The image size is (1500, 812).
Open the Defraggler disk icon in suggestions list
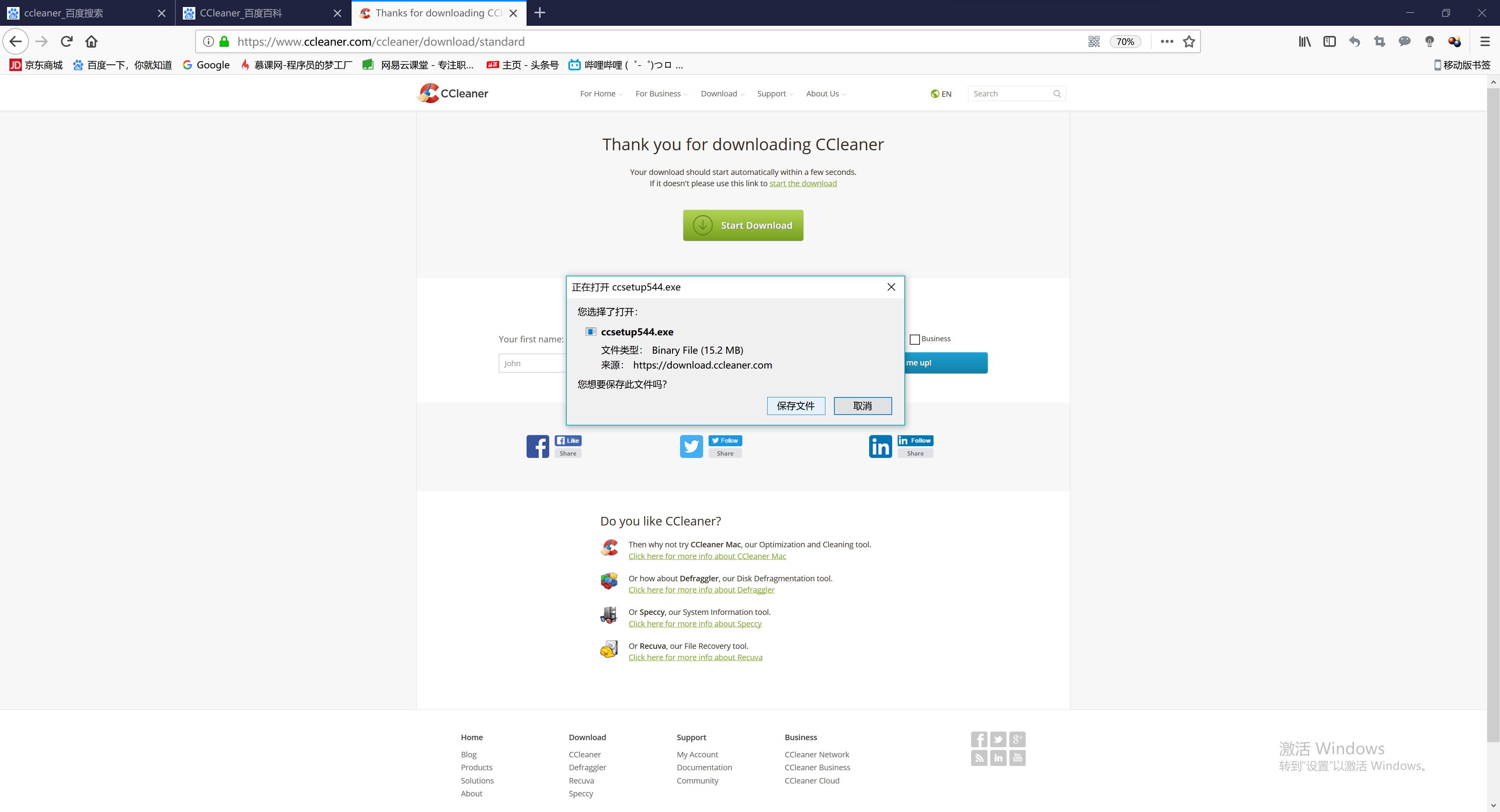(x=609, y=581)
